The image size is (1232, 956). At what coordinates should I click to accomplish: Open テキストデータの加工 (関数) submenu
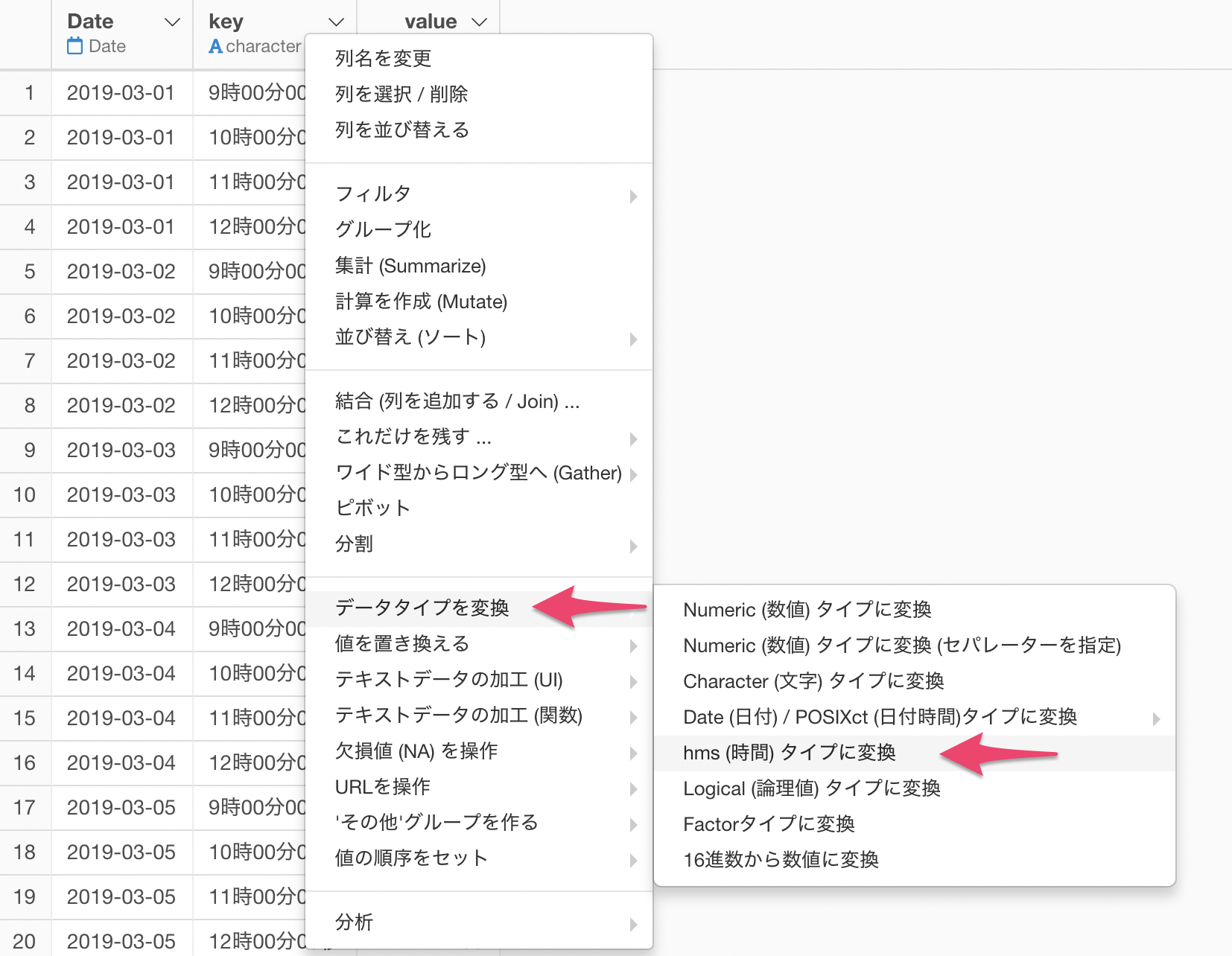coord(479,716)
